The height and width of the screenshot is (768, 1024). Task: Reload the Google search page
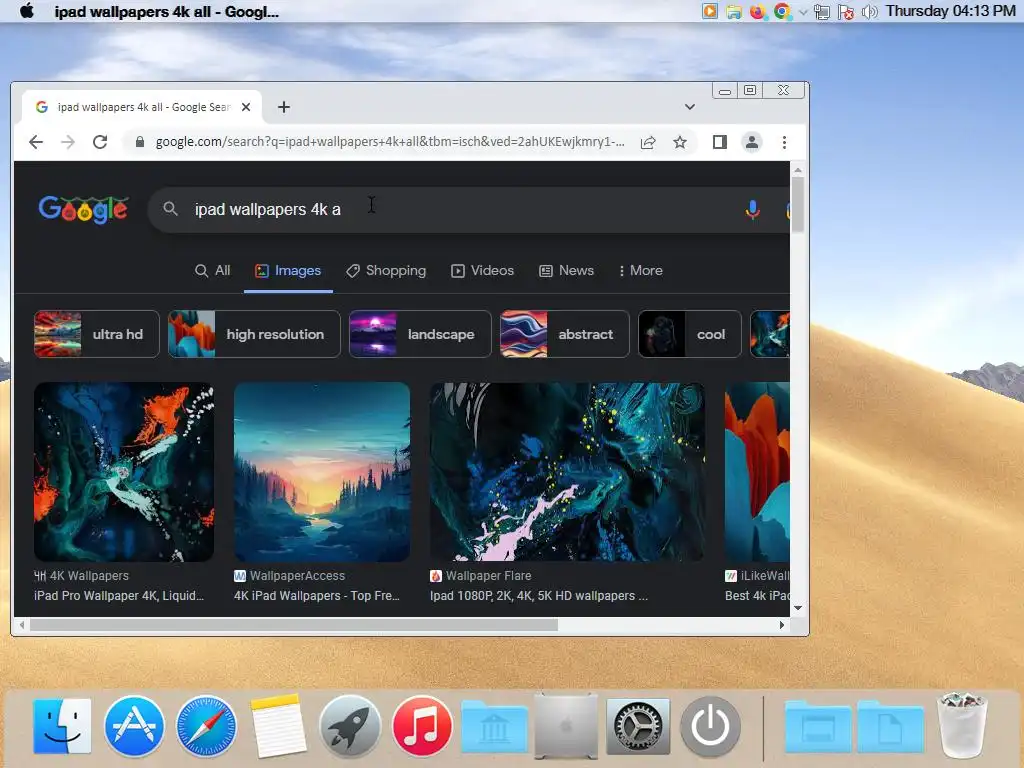(x=100, y=142)
